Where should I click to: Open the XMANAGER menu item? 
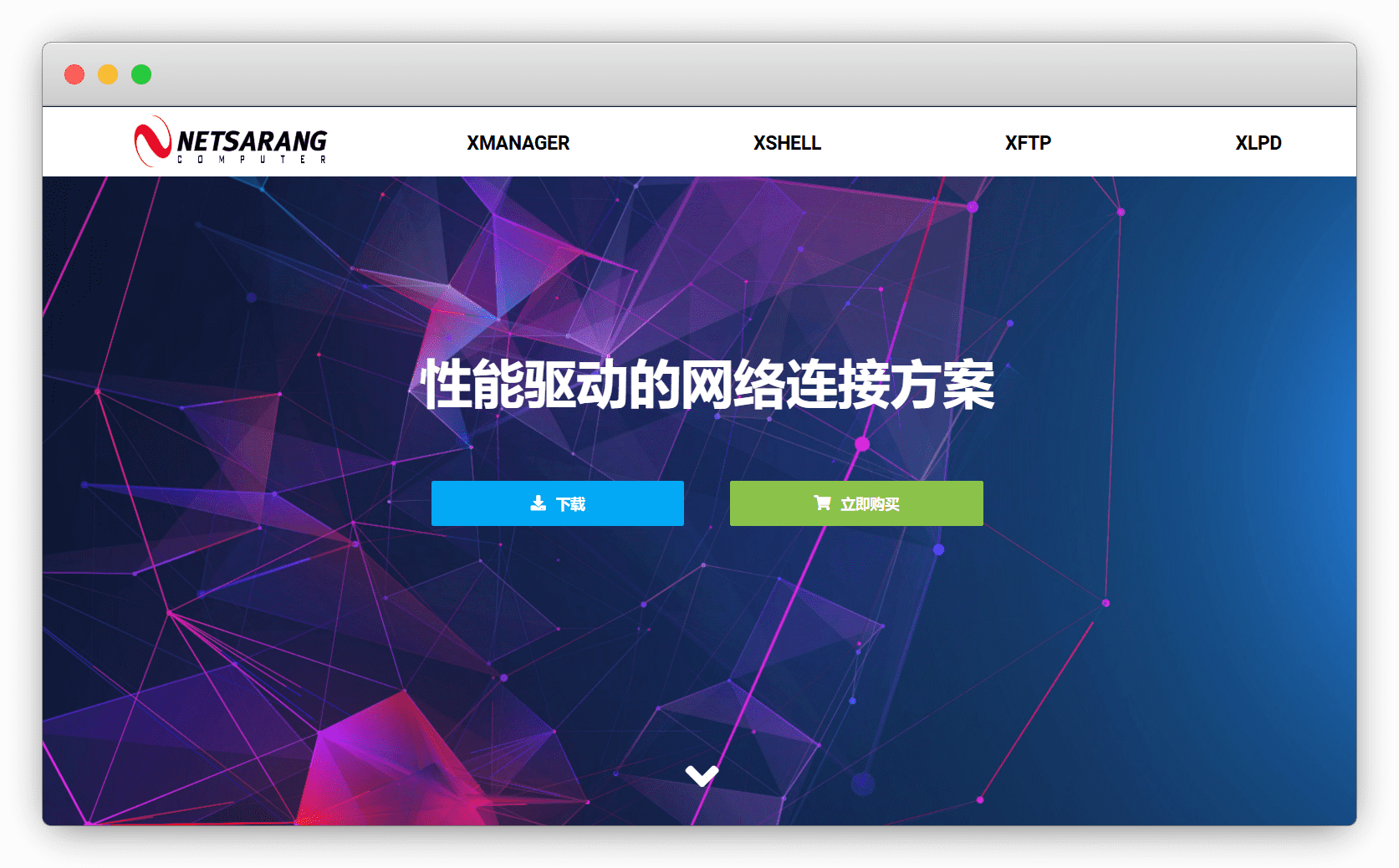click(x=518, y=143)
